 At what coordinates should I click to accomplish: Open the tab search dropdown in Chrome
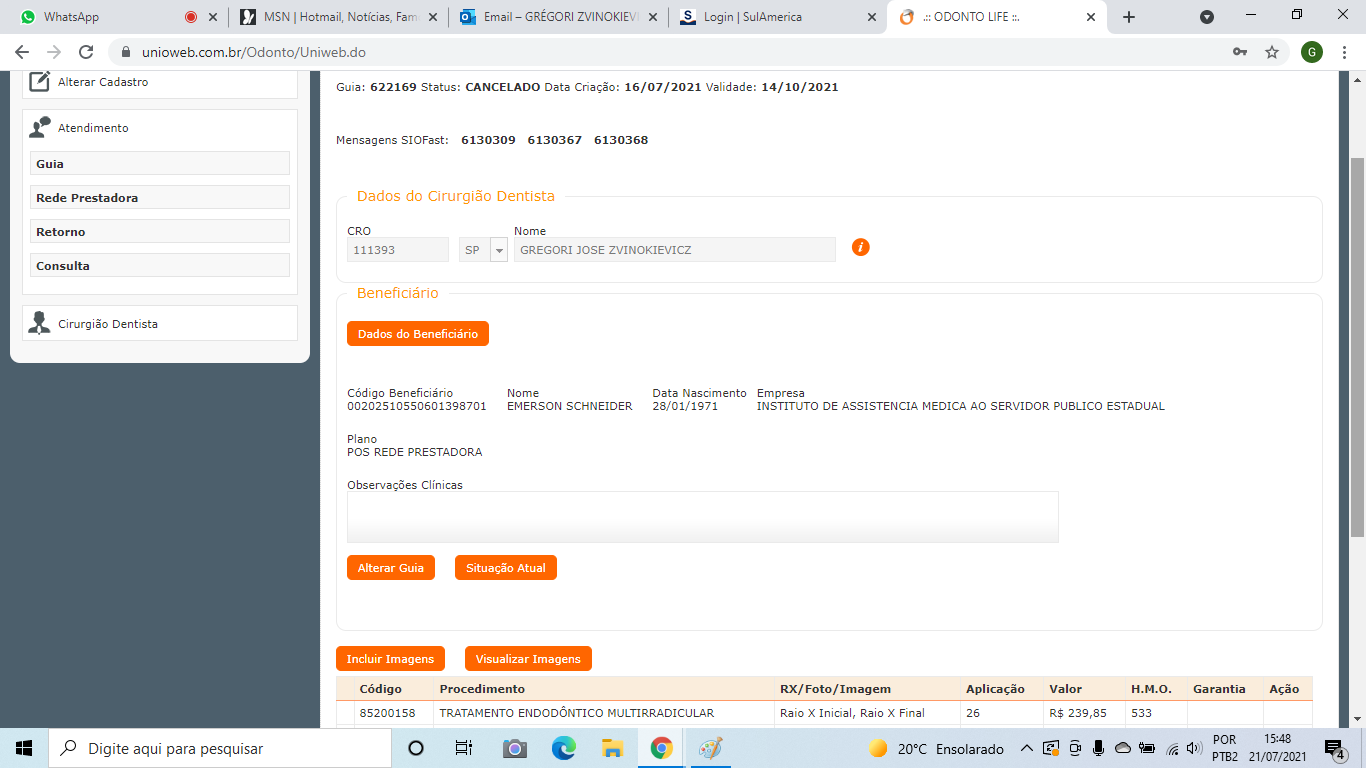[1207, 17]
